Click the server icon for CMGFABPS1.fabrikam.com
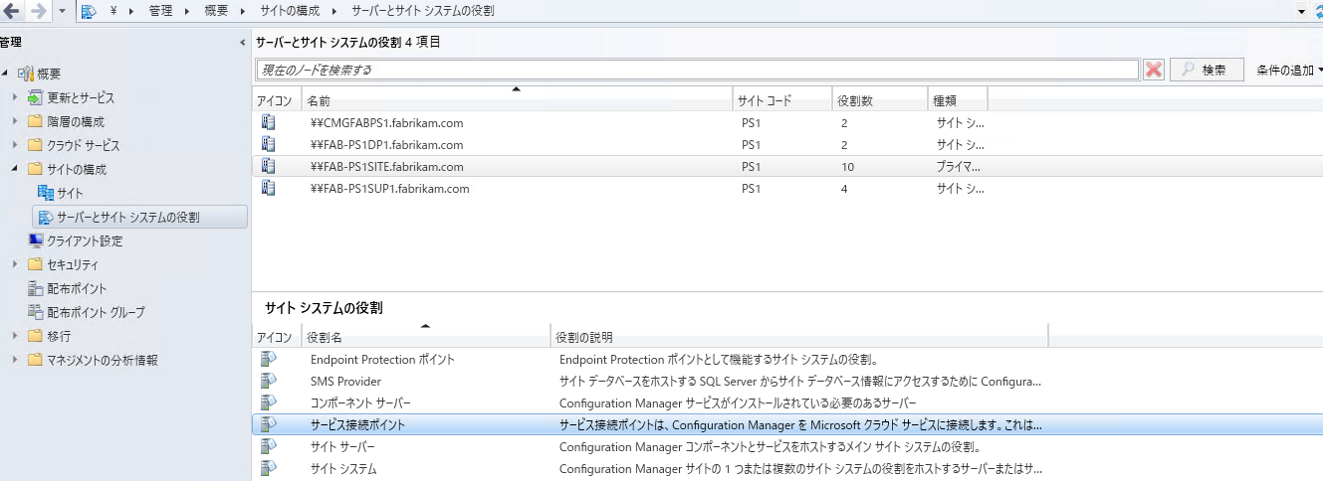 [268, 123]
